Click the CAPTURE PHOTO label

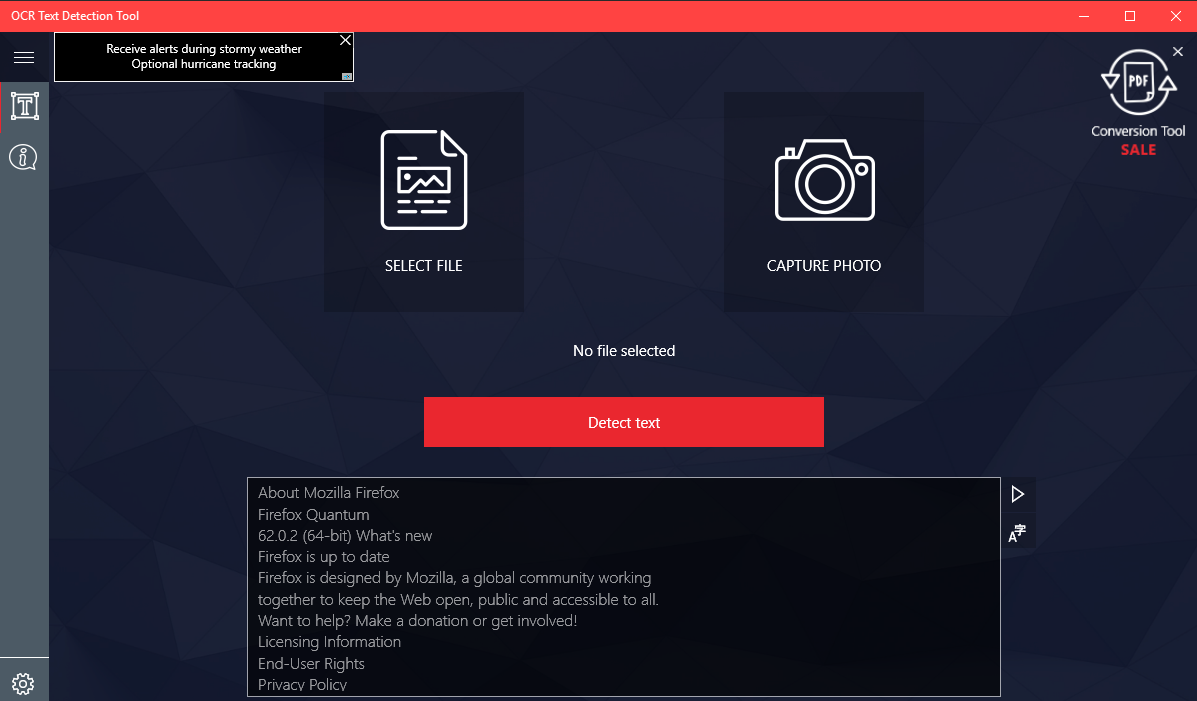click(824, 266)
